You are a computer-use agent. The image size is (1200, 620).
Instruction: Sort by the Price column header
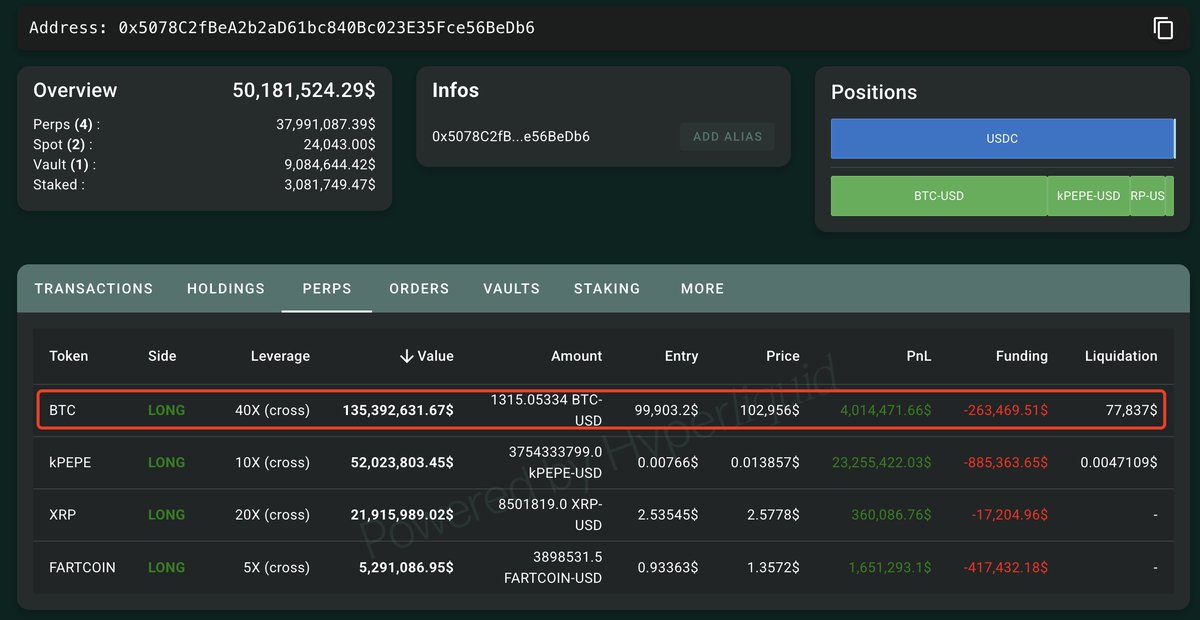tap(783, 356)
